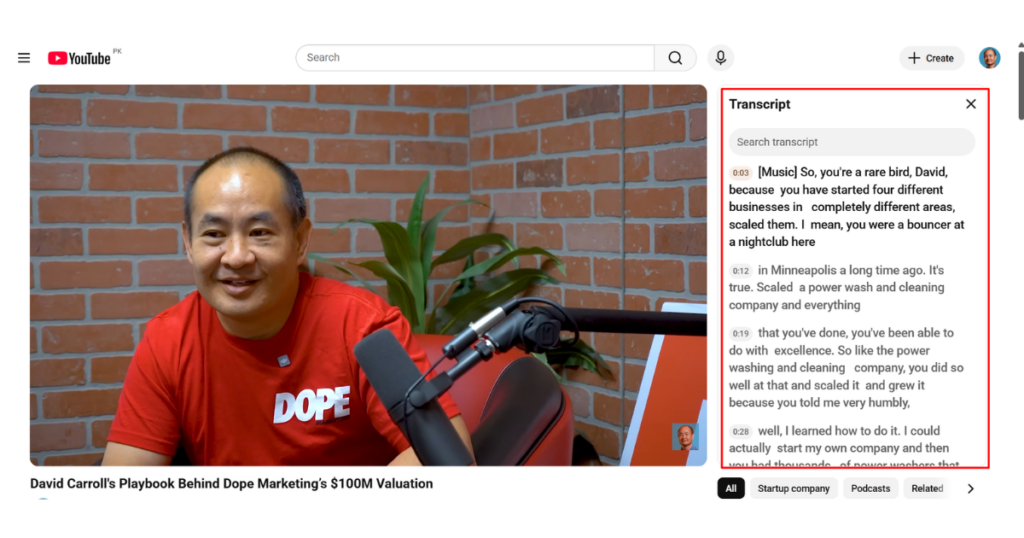This screenshot has width=1024, height=538.
Task: Click transcript line "that you've done, you've been able"
Action: [x=856, y=333]
